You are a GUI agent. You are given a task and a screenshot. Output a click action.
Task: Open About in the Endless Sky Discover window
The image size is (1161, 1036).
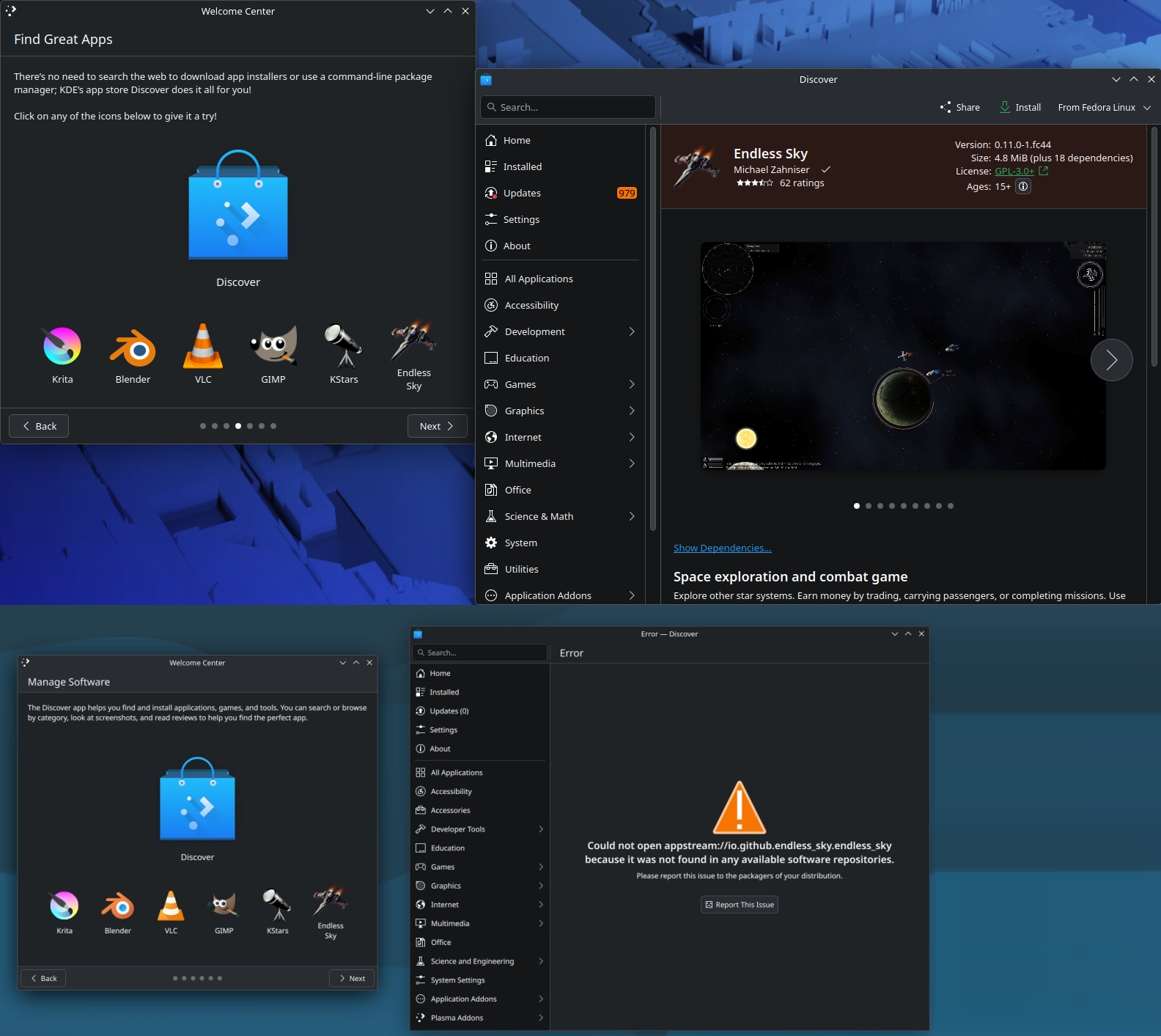coord(561,246)
